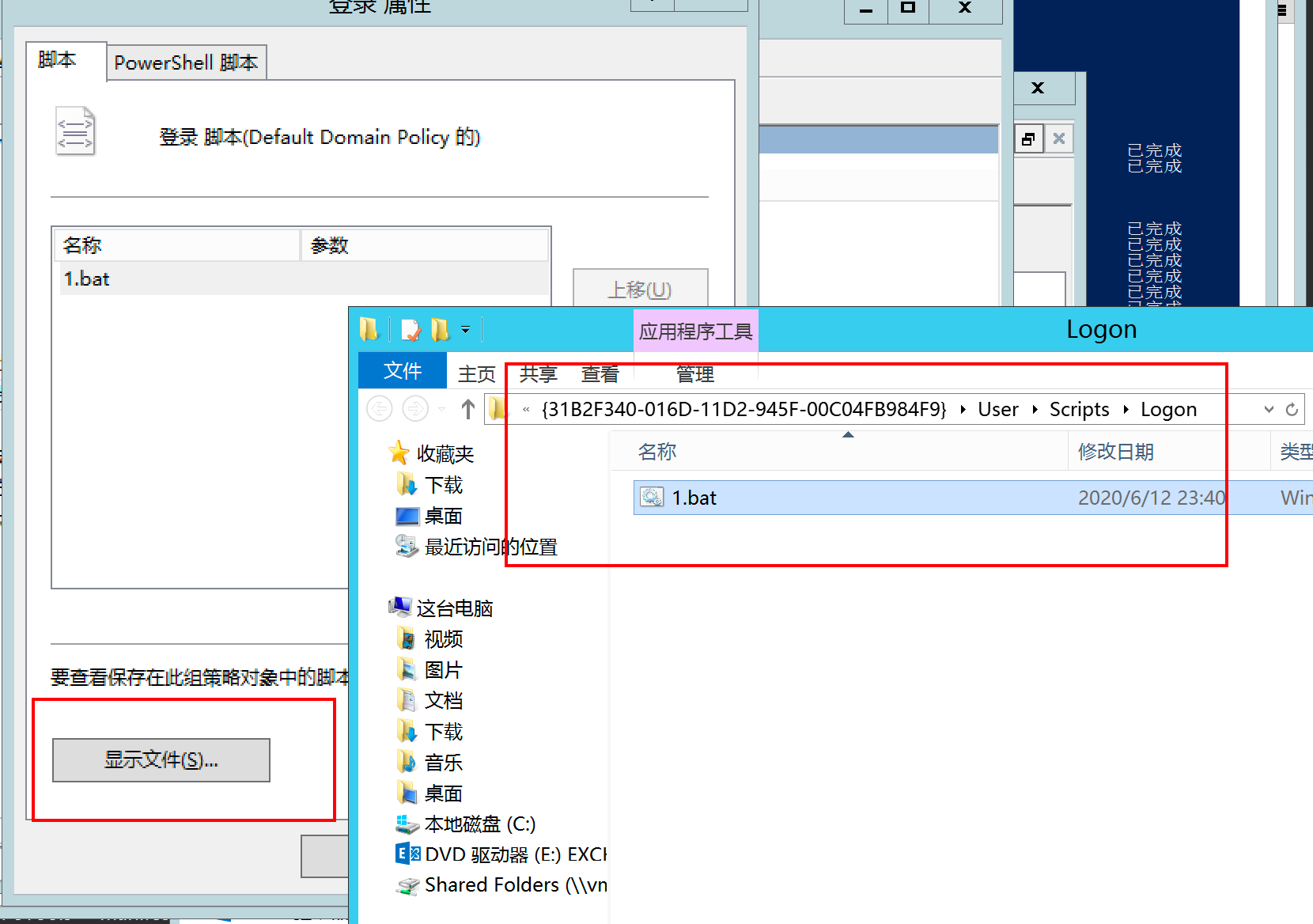Select the 1.bat file in Logon folder

694,498
